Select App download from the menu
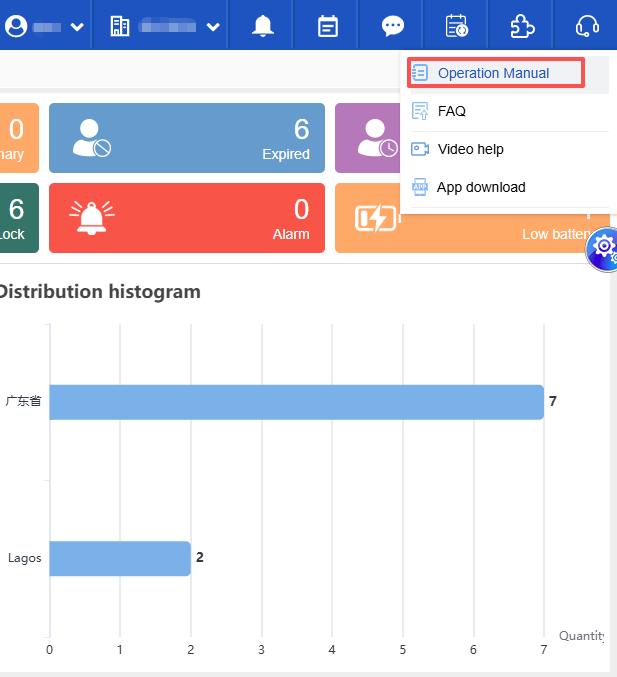Screen dimensions: 617x677 tap(480, 187)
